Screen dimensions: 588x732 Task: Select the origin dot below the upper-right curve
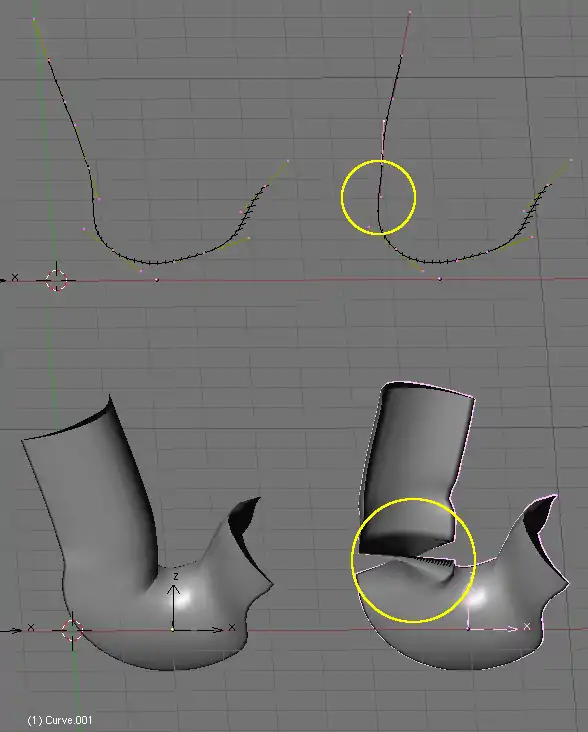click(439, 279)
